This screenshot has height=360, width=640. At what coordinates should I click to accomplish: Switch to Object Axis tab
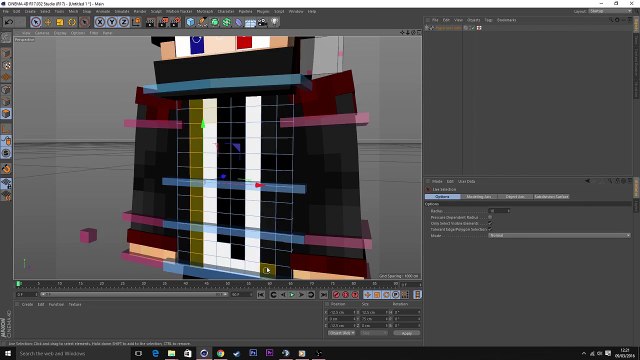515,197
